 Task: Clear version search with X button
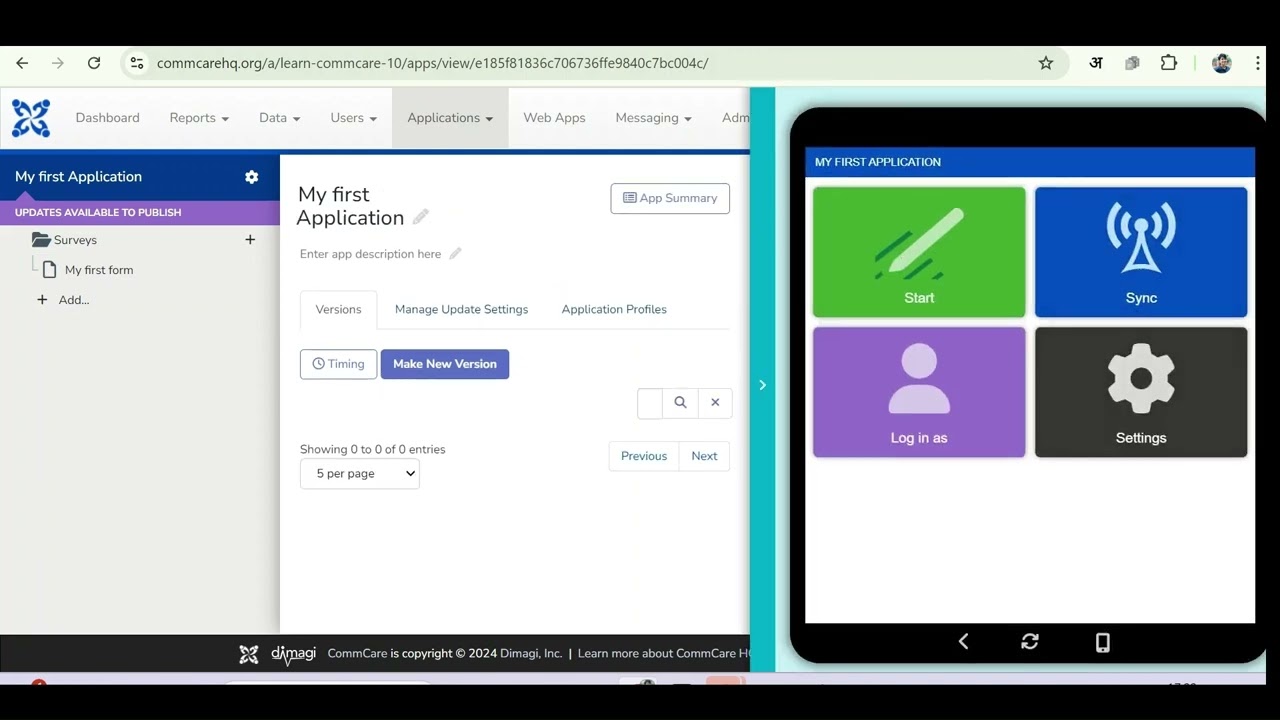click(x=715, y=402)
